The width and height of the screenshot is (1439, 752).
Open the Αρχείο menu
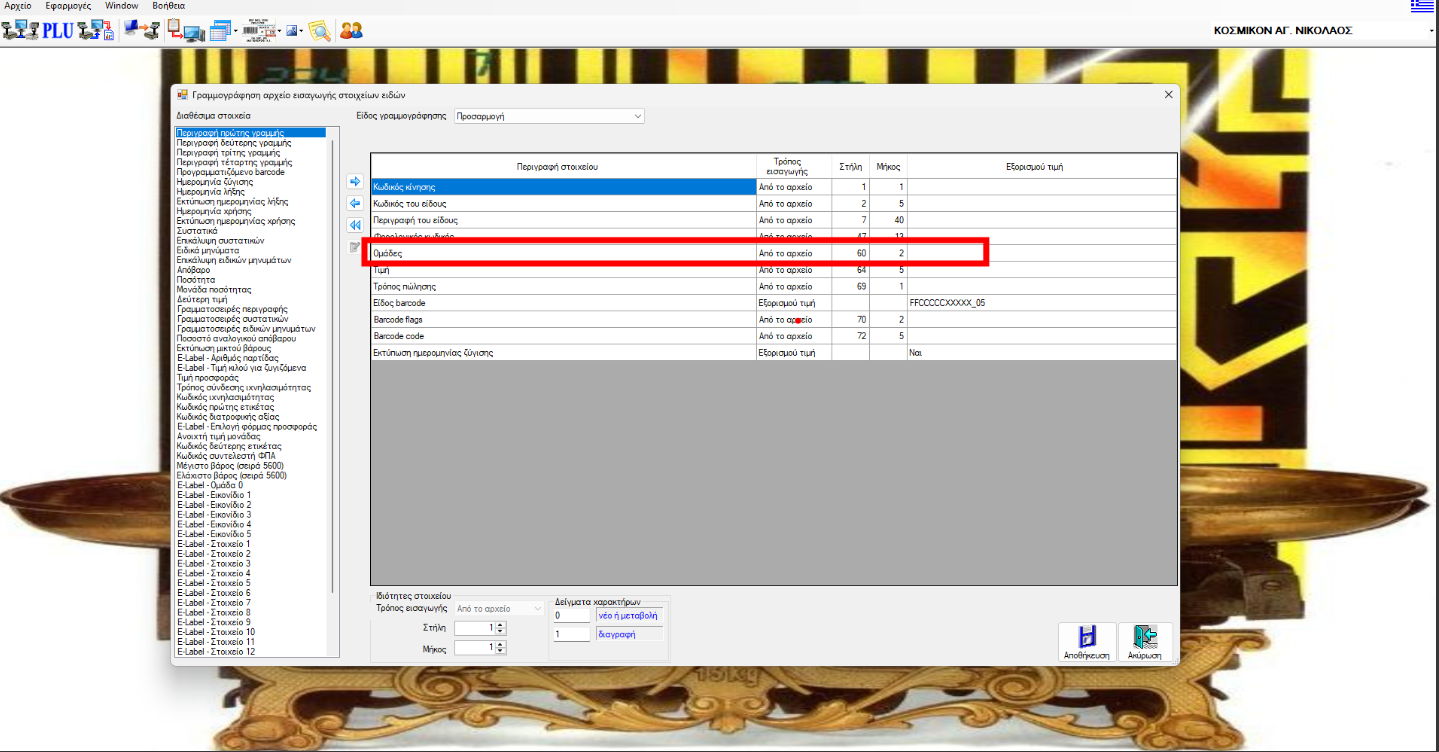pyautogui.click(x=19, y=6)
